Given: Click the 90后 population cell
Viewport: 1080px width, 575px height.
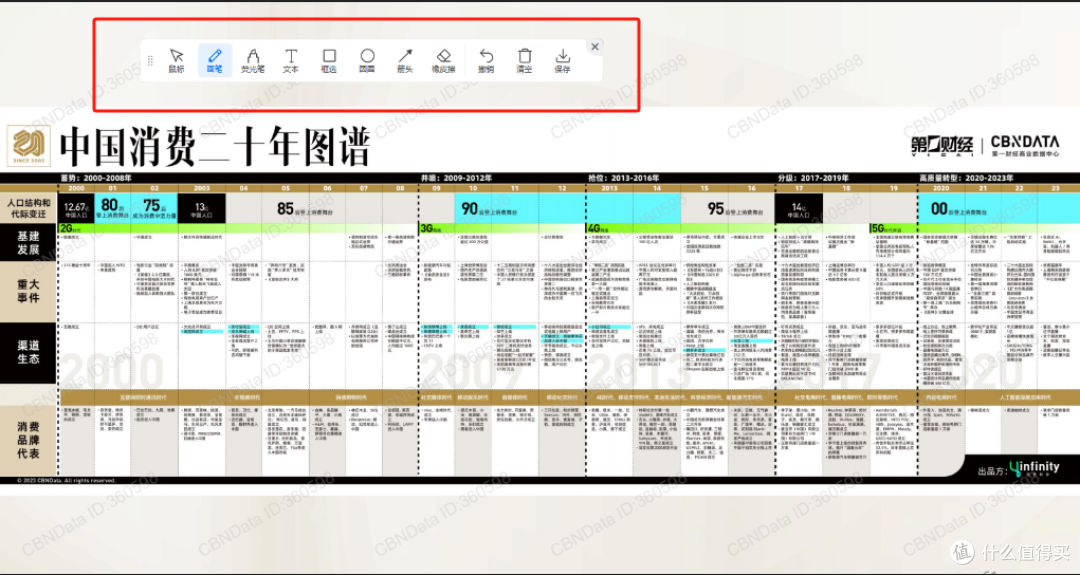Looking at the screenshot, I should pyautogui.click(x=489, y=209).
